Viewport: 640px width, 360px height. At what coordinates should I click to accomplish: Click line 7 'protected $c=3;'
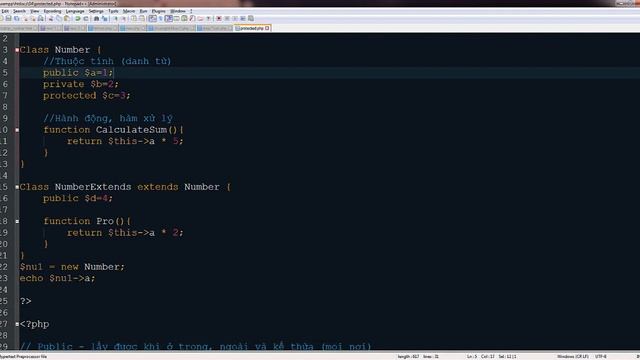(x=87, y=96)
